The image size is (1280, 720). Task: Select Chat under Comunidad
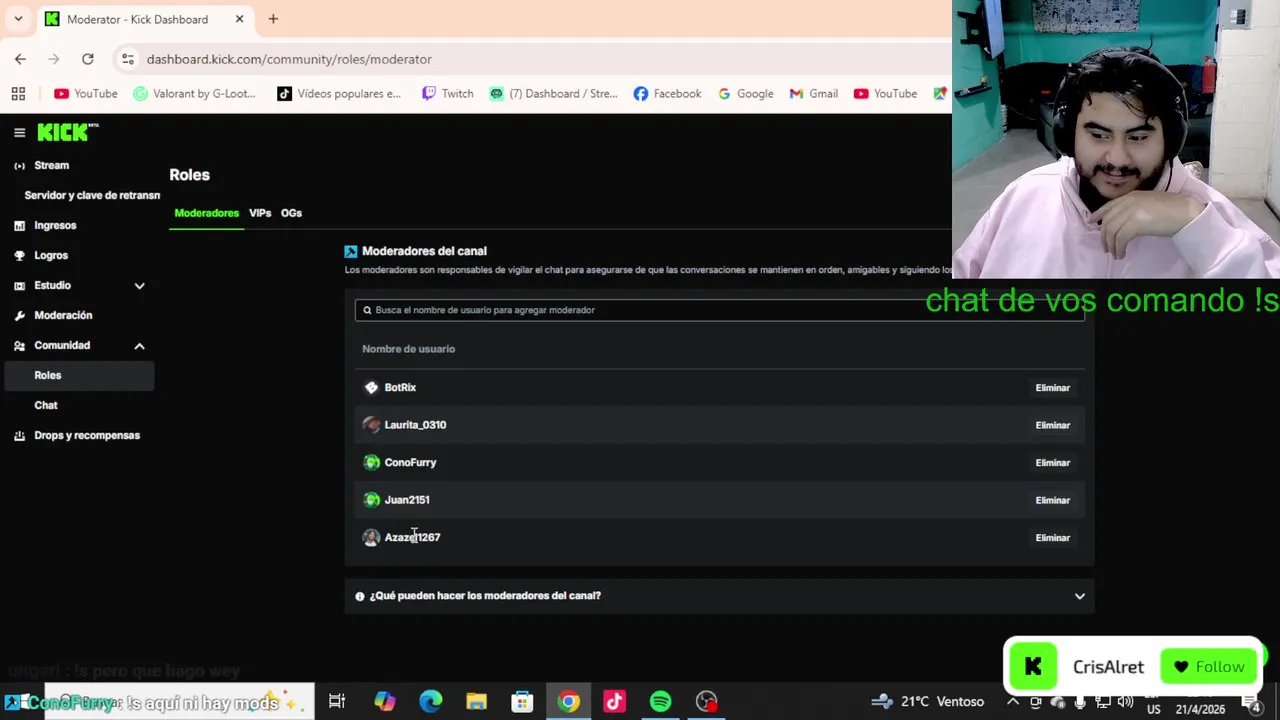[x=46, y=405]
